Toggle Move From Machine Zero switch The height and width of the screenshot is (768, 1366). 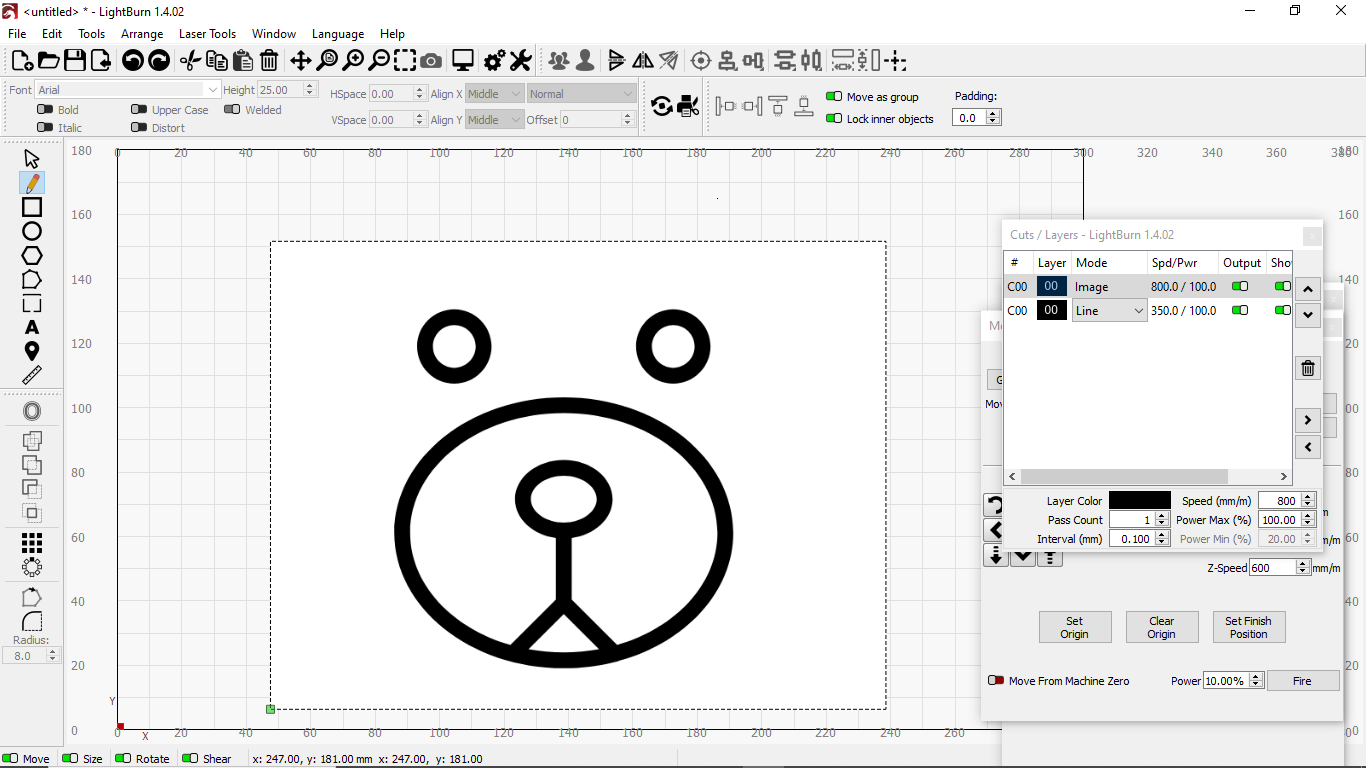click(996, 681)
